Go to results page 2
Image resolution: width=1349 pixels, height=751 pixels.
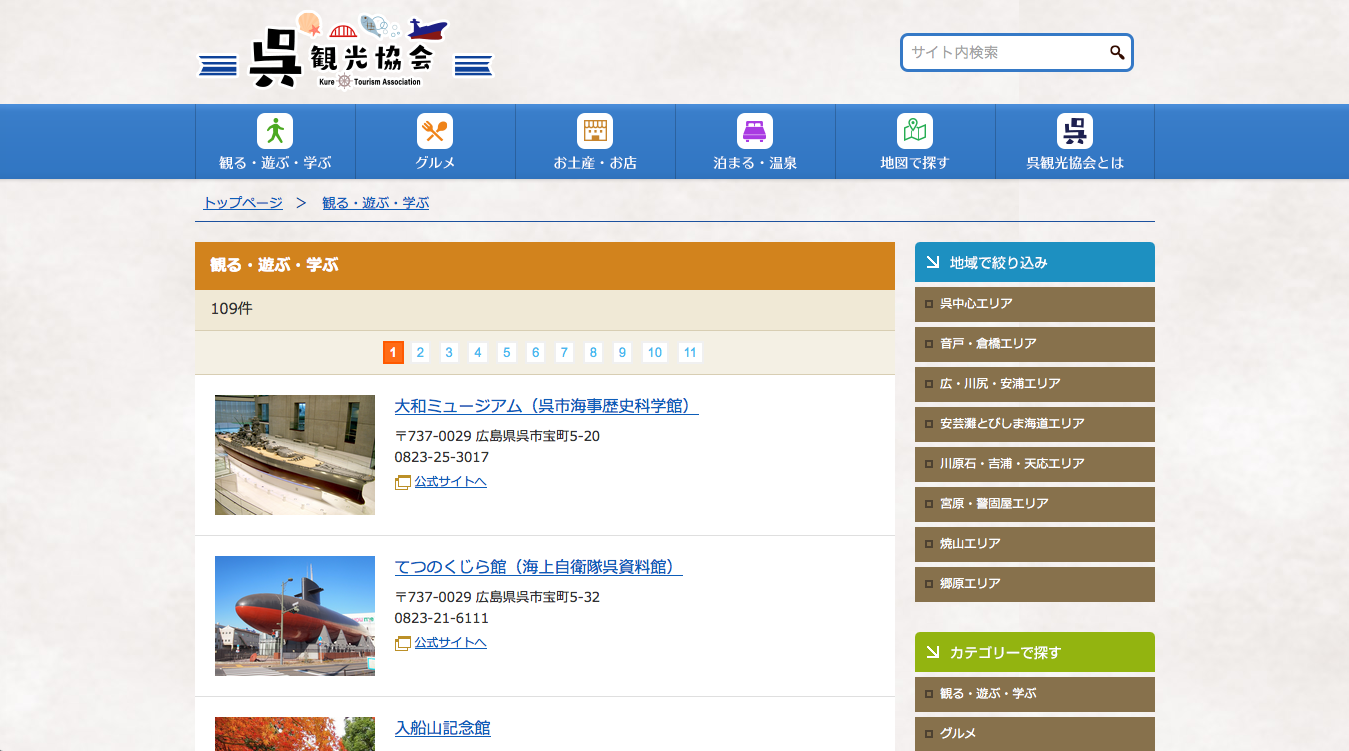[x=420, y=352]
